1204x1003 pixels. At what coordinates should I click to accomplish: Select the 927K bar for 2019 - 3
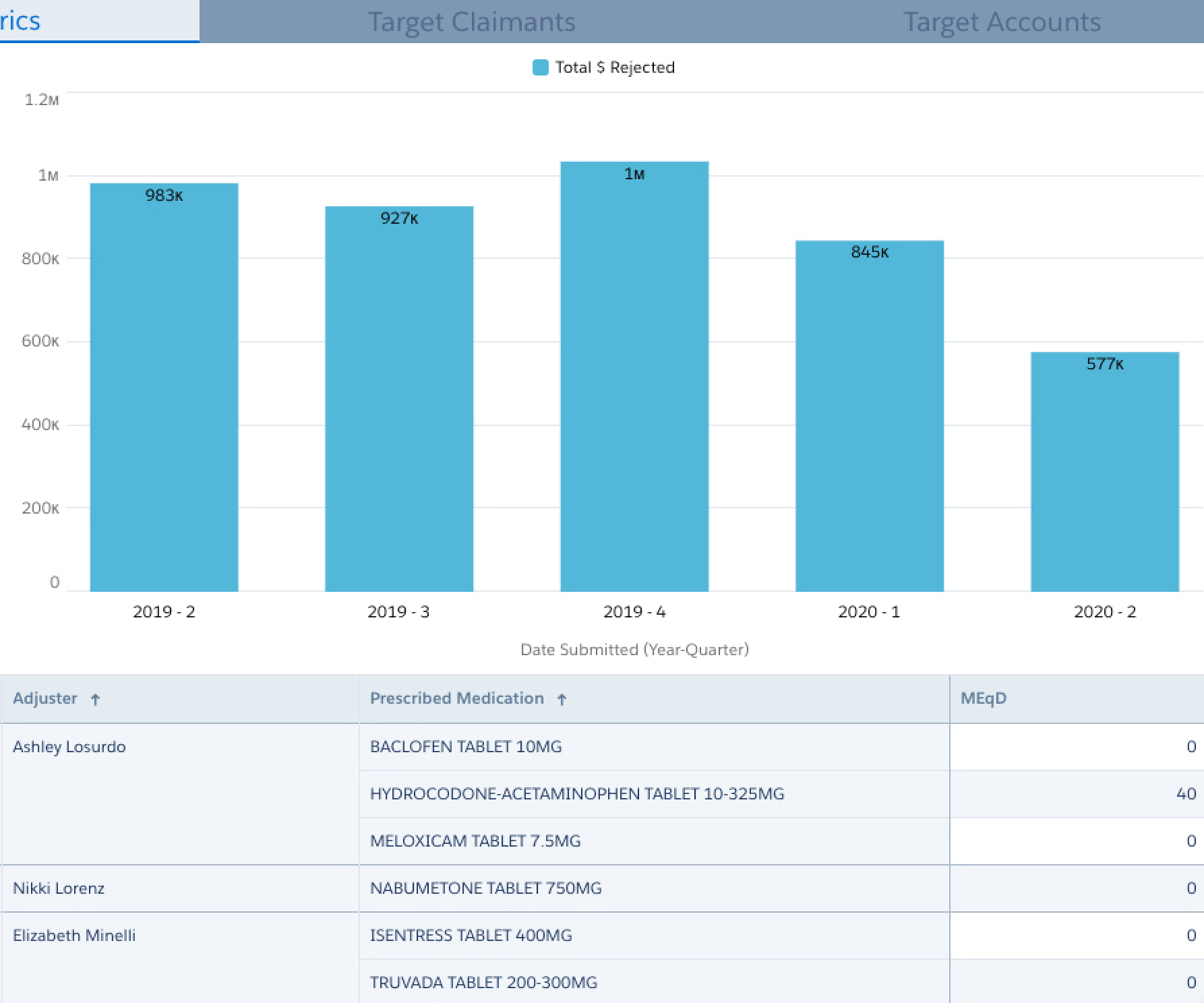[399, 399]
